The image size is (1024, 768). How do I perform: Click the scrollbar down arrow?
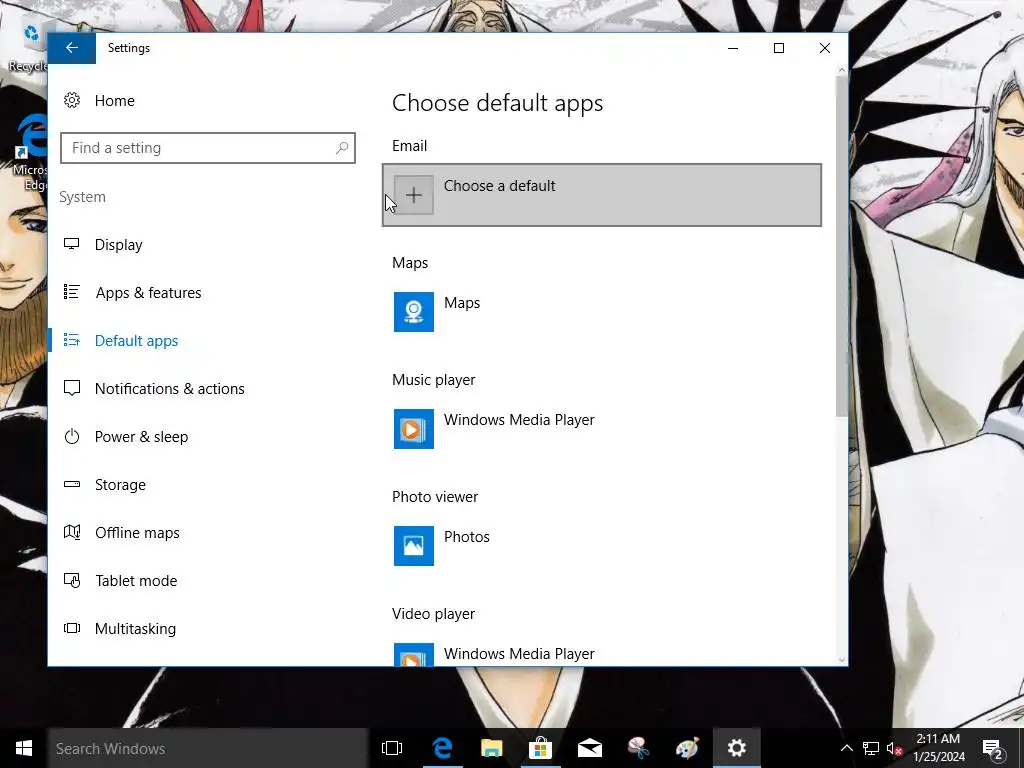tap(841, 660)
